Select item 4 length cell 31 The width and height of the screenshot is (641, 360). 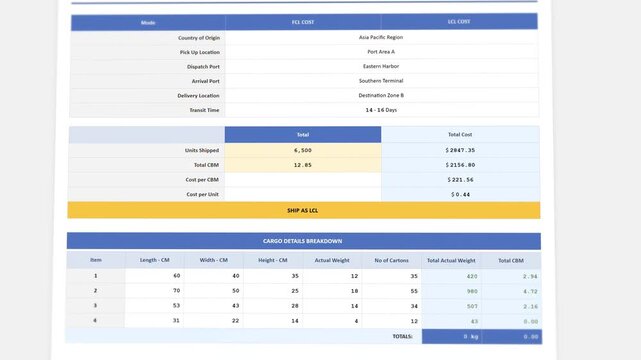tap(154, 320)
